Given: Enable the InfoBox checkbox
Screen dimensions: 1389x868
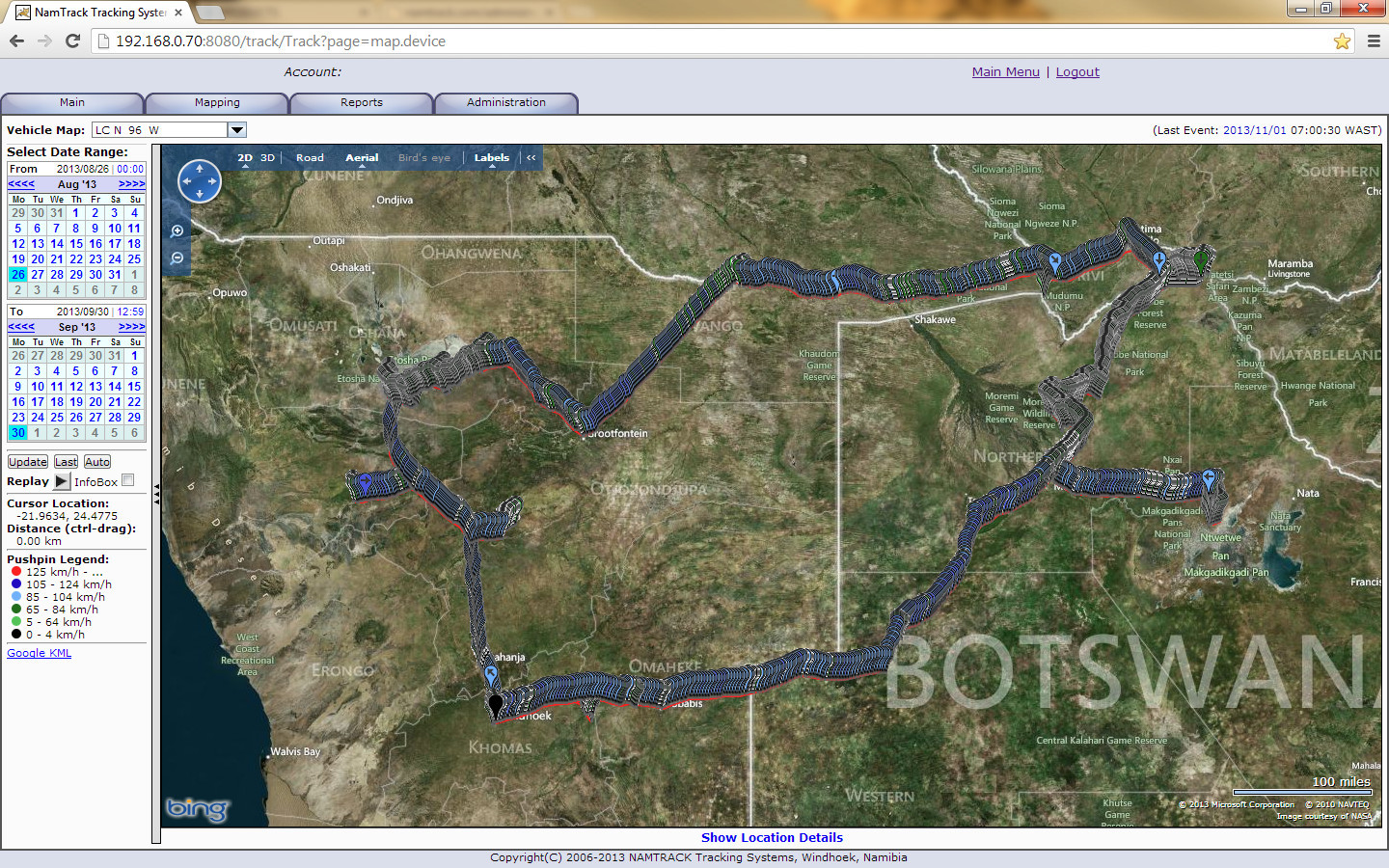Looking at the screenshot, I should 128,480.
